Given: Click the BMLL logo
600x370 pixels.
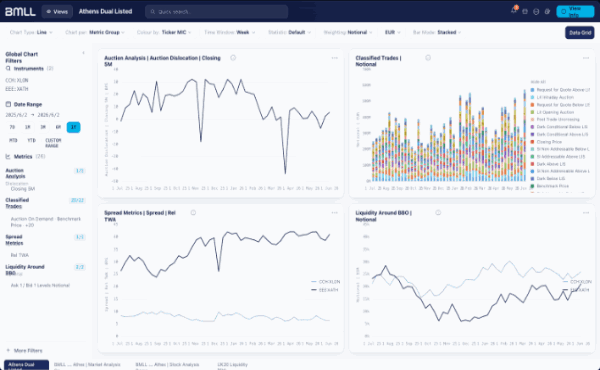Looking at the screenshot, I should tap(20, 11).
